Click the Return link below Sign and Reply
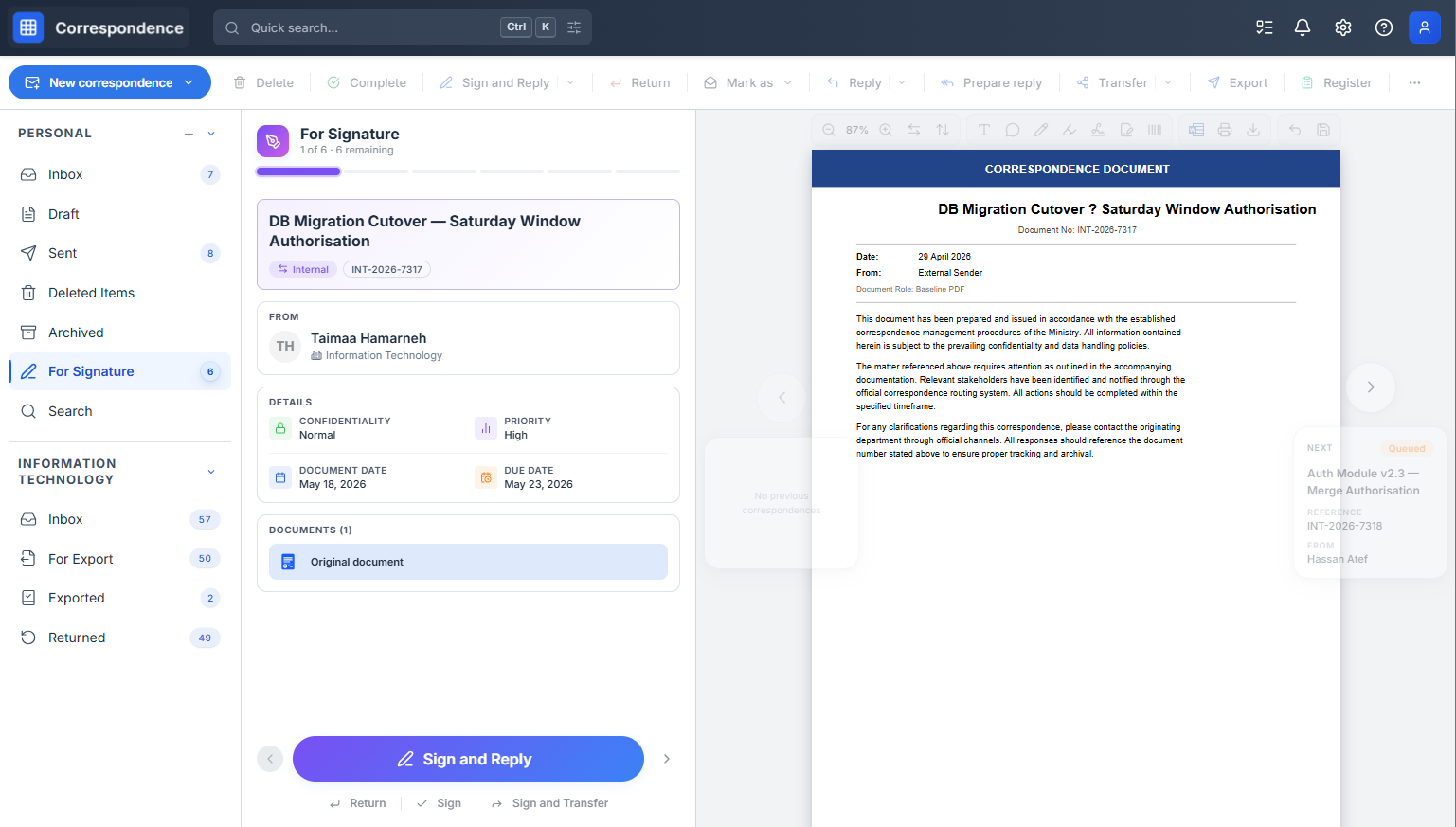 click(358, 803)
